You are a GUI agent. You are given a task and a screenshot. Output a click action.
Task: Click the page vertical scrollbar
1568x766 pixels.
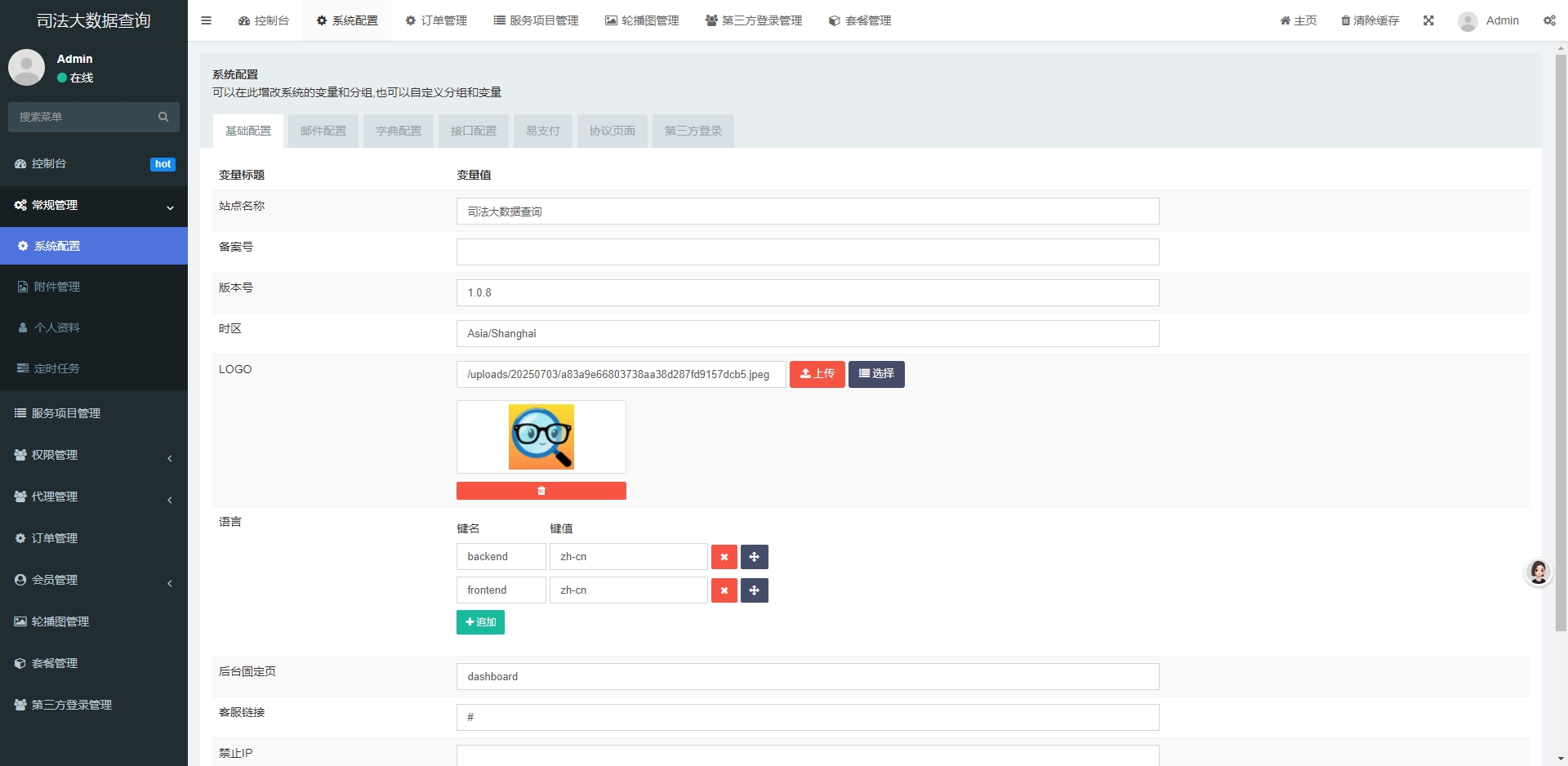(x=1561, y=343)
